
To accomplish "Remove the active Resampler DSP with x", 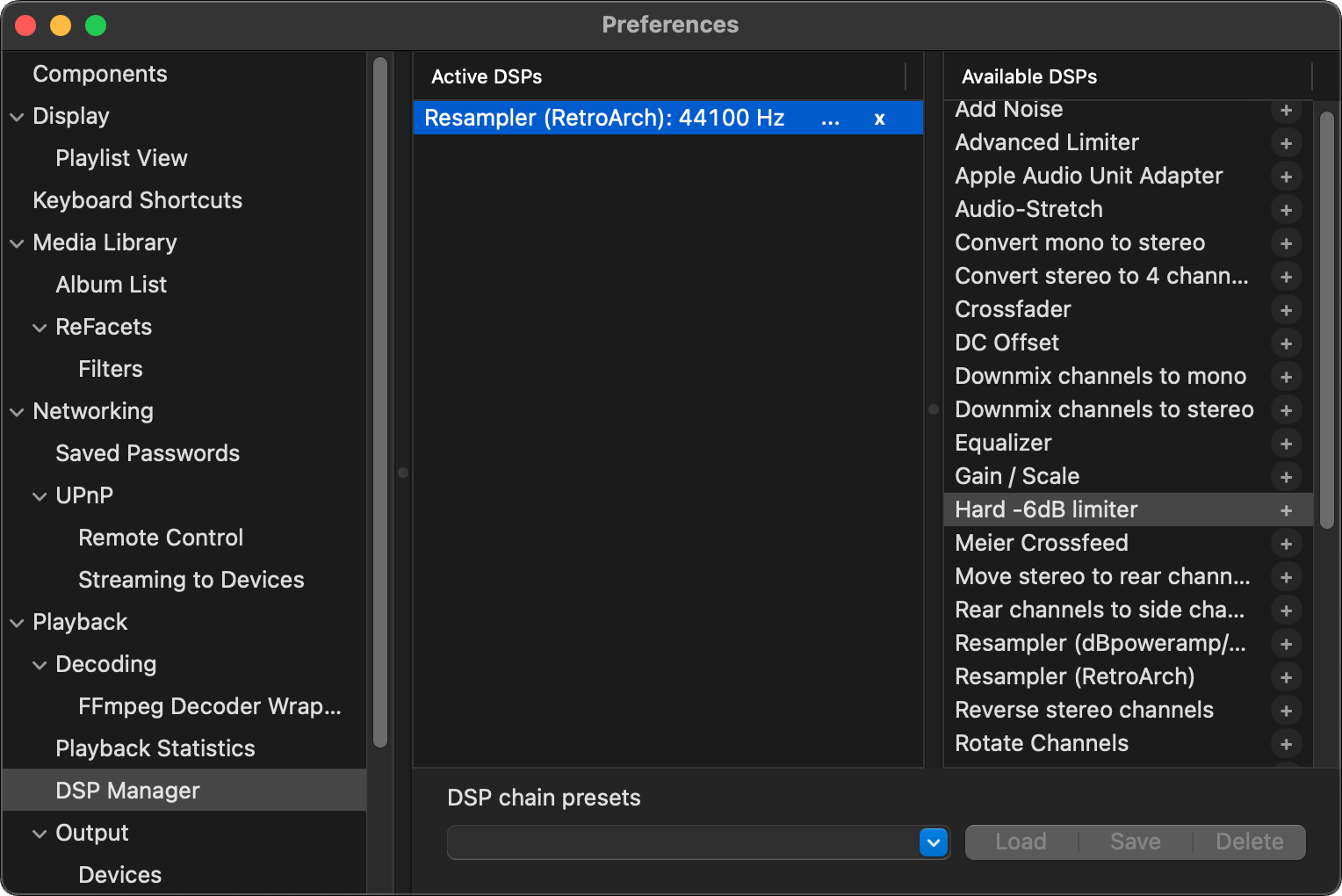I will 879,119.
